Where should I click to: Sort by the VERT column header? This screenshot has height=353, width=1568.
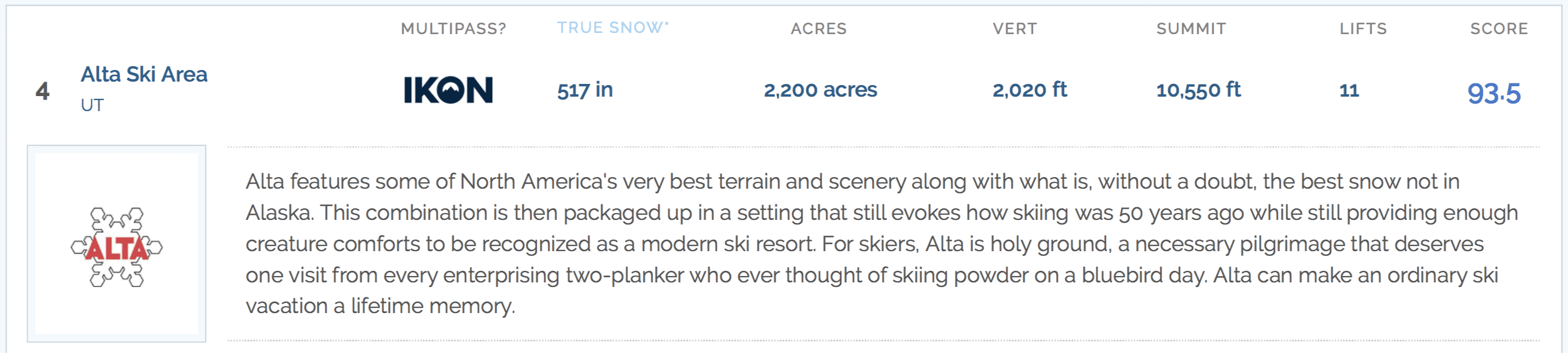[1014, 28]
